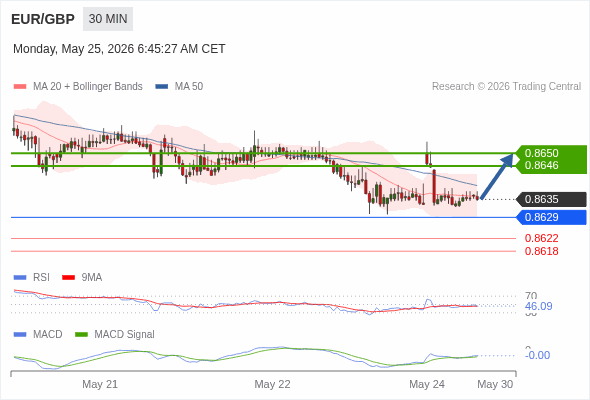Screen dimensions: 590x400
Task: Click the RSI legend label
Action: [41, 278]
